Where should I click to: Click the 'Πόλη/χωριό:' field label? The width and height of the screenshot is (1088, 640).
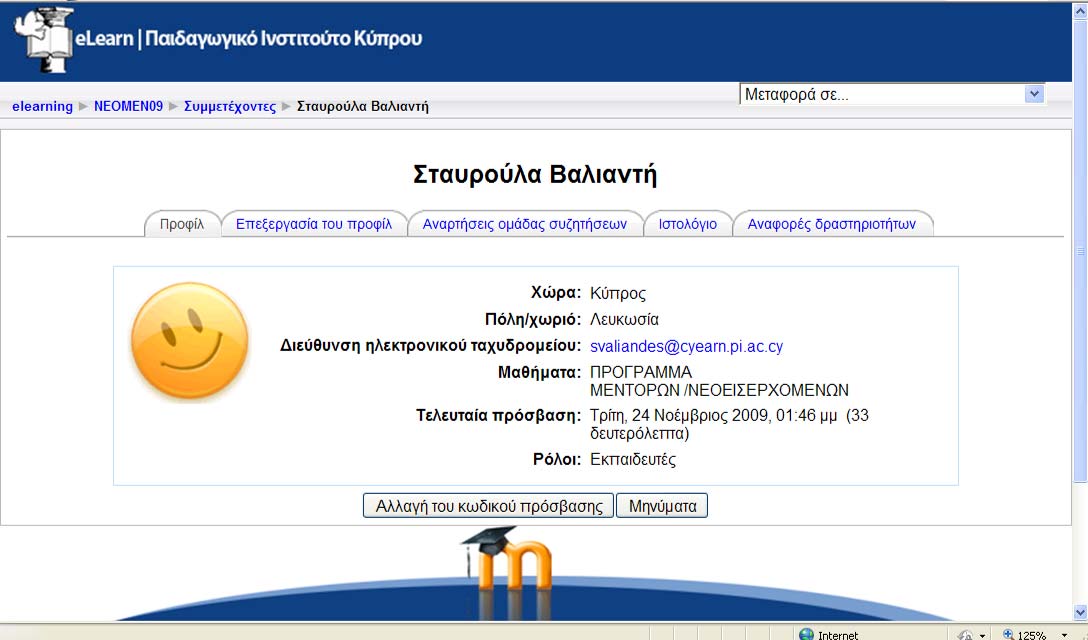[533, 319]
